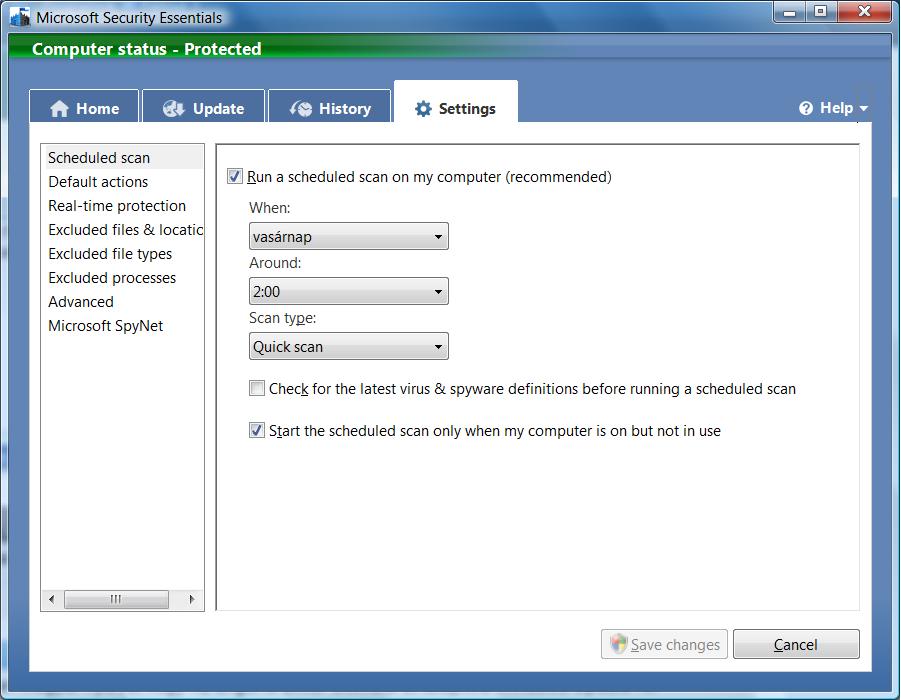
Task: Click the Microsoft Security Essentials title bar icon
Action: (x=19, y=17)
